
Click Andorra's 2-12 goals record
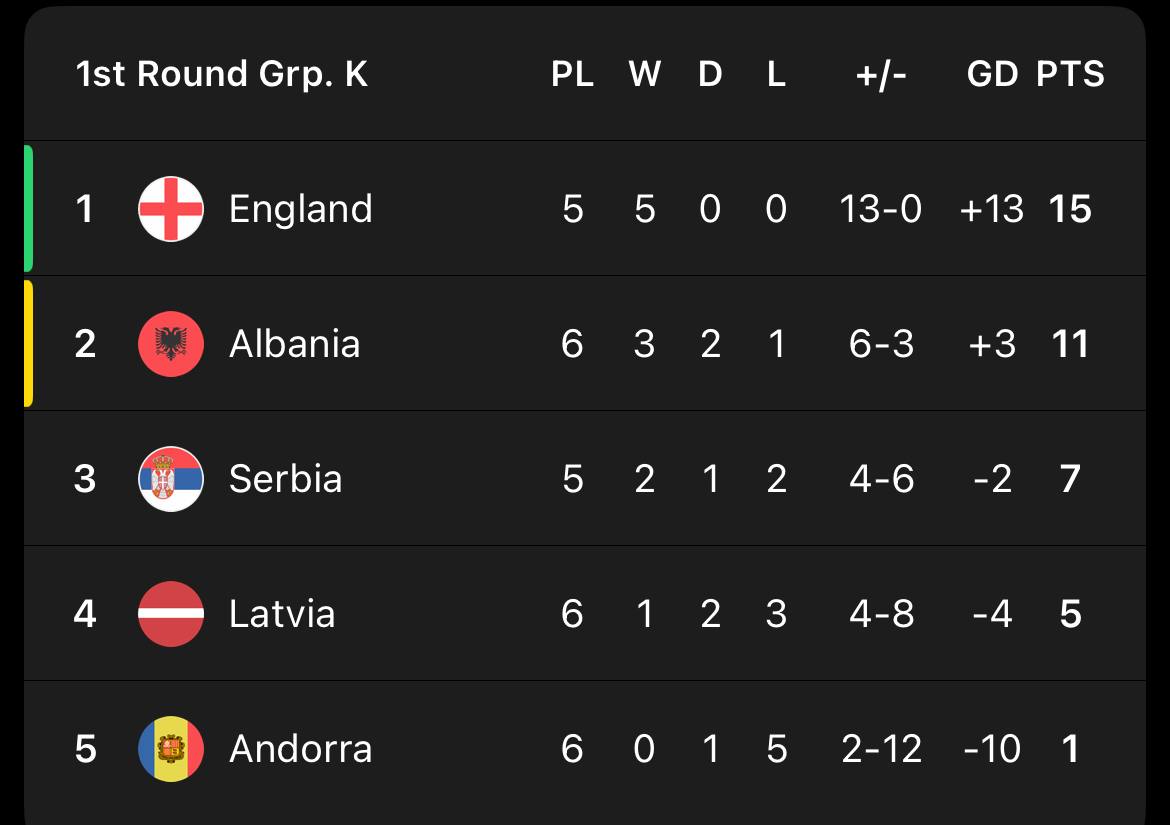(881, 749)
